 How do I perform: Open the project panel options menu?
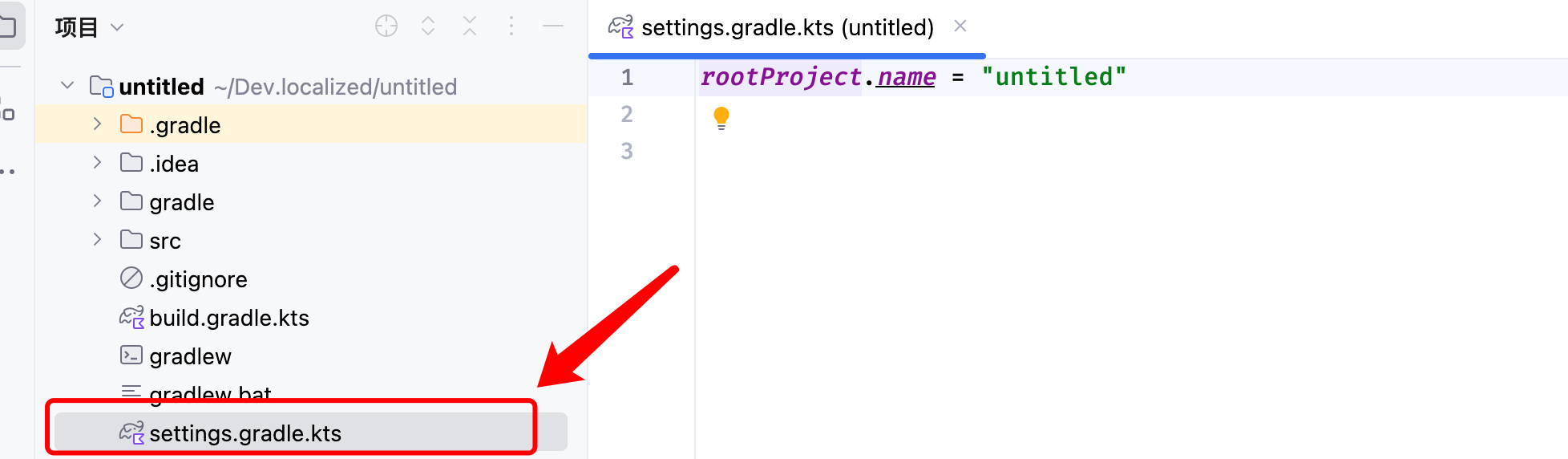coord(511,26)
